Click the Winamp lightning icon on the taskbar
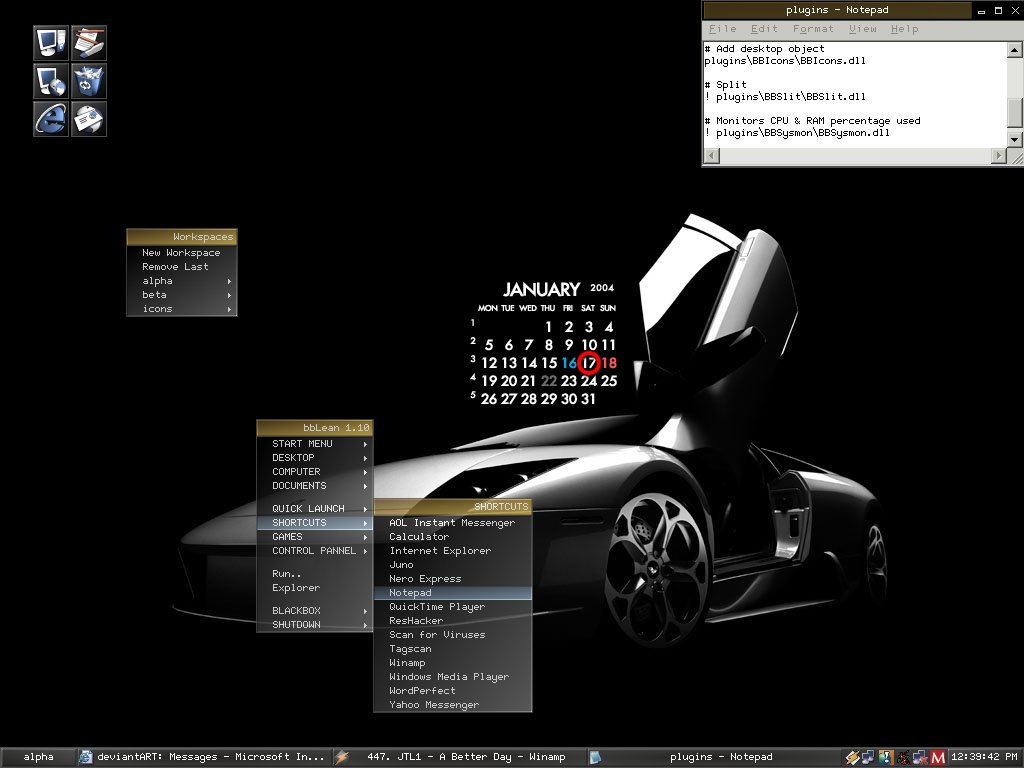This screenshot has height=768, width=1024. 342,757
